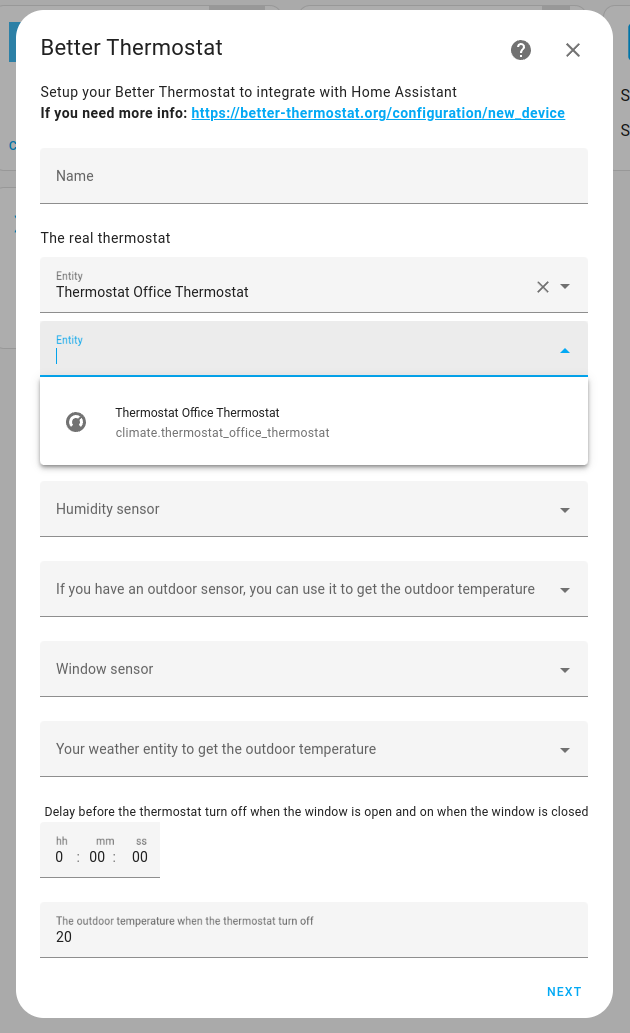Click the thermostat icon in the entity suggestion

coord(75,421)
